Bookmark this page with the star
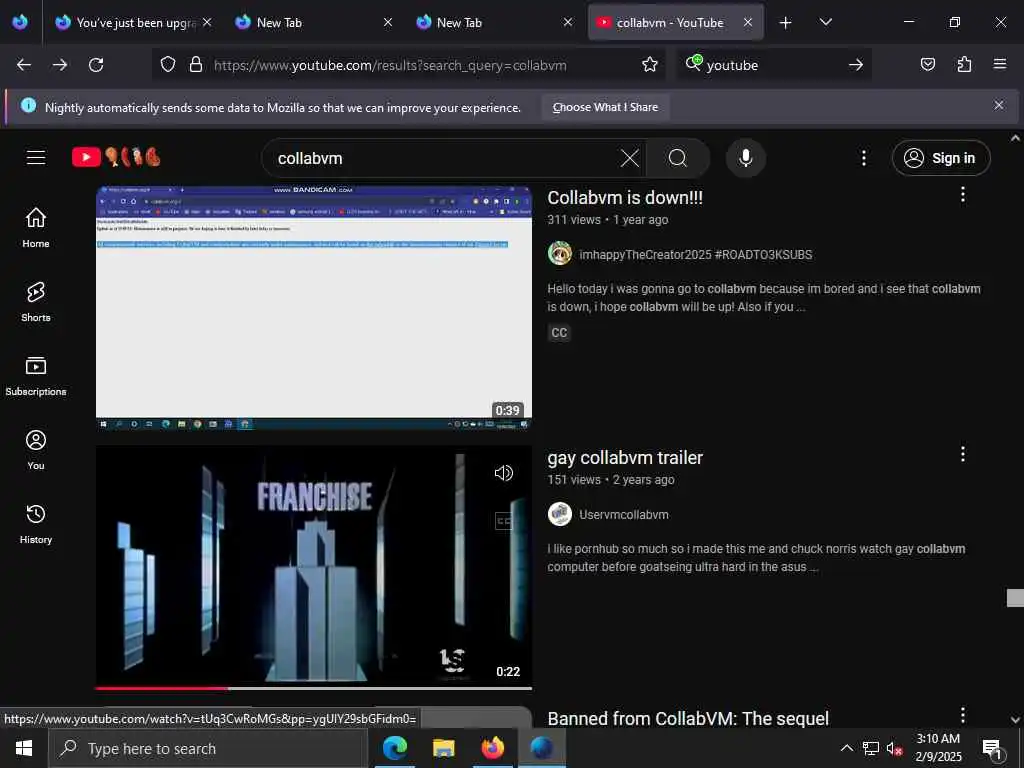 (649, 65)
